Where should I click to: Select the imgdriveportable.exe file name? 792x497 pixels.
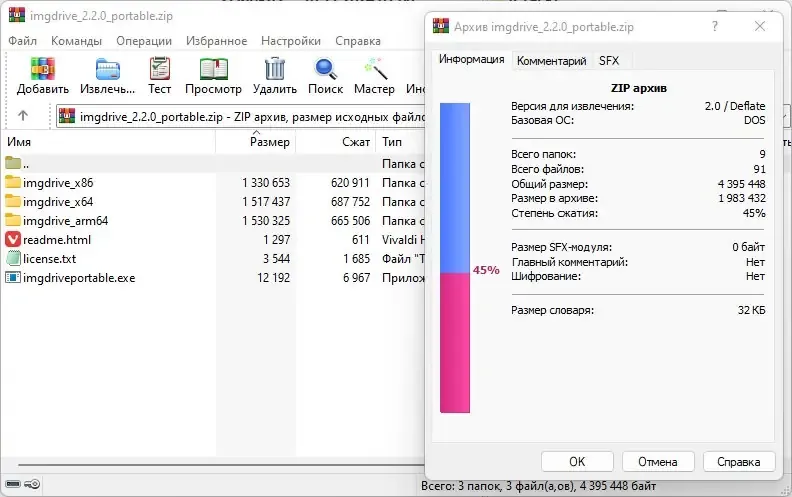pos(79,278)
